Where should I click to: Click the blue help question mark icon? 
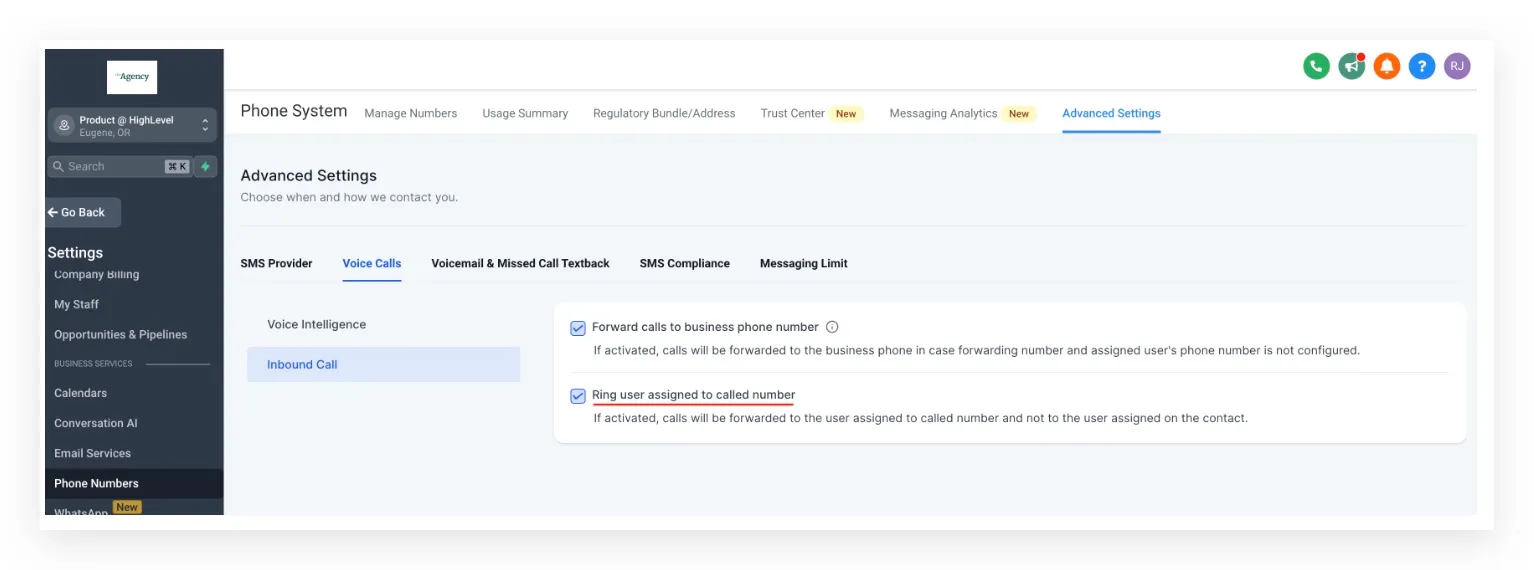[1422, 67]
